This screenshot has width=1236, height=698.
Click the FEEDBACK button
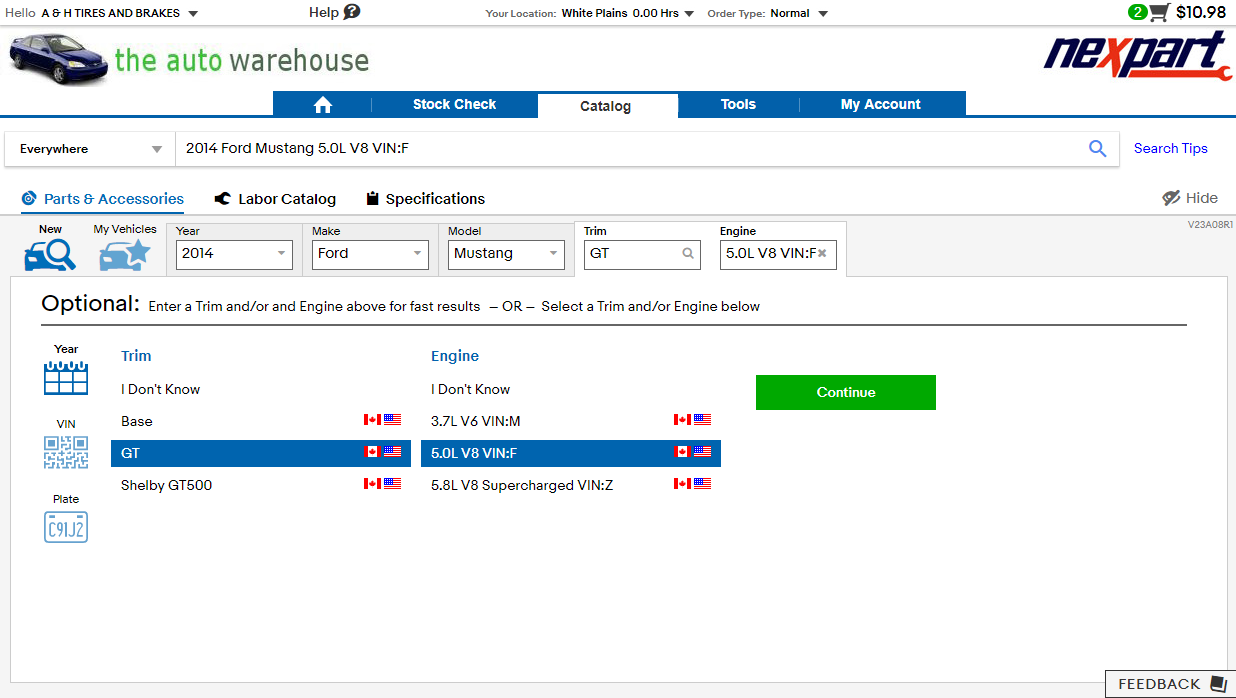pos(1170,684)
